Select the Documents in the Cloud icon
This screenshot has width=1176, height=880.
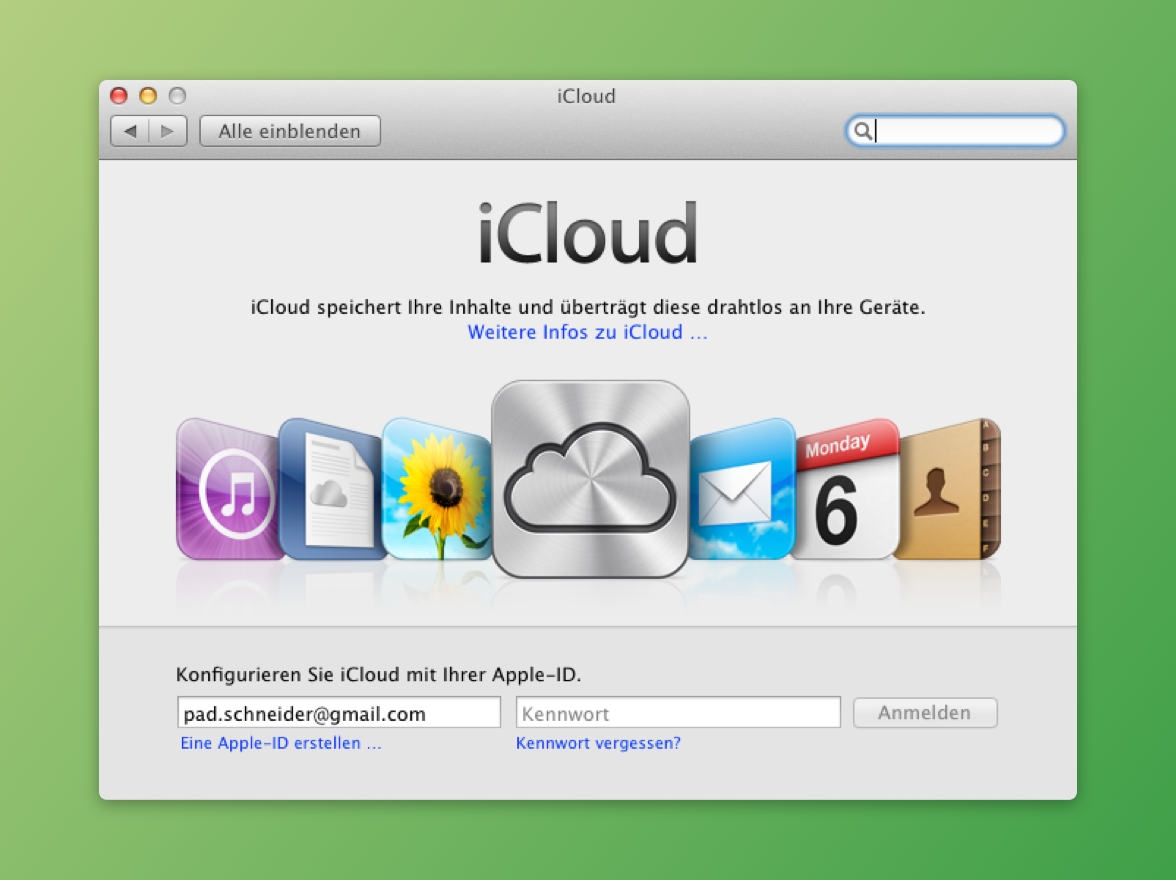(x=330, y=488)
